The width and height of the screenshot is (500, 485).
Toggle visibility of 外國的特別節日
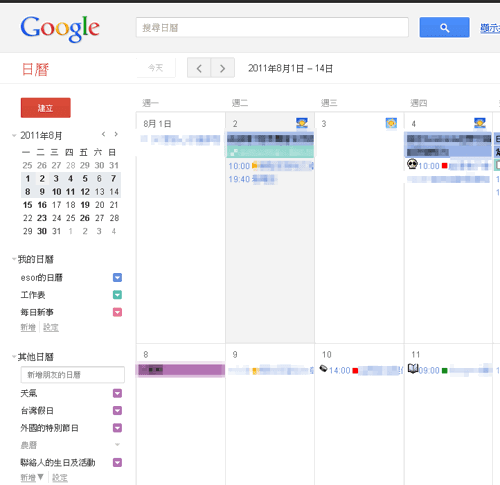pyautogui.click(x=49, y=428)
